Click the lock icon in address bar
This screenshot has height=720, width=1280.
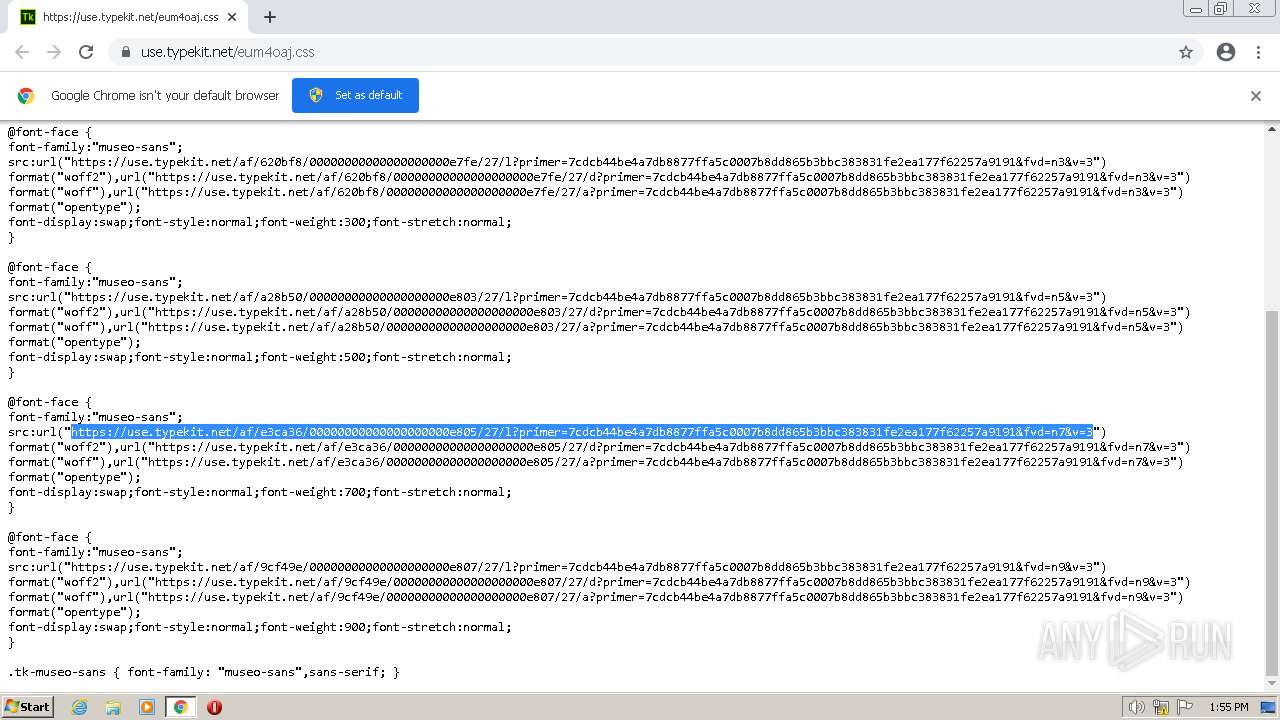pyautogui.click(x=125, y=52)
